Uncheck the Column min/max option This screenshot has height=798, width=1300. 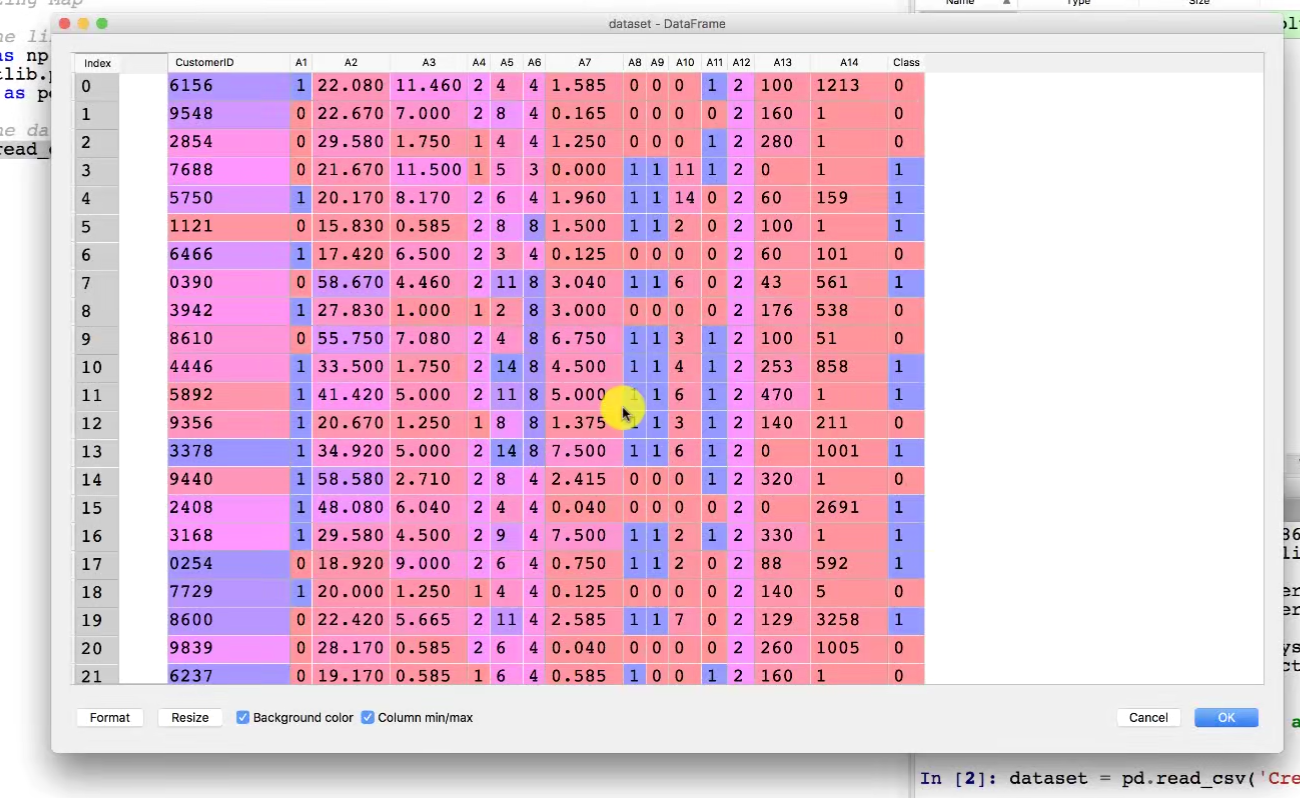point(368,717)
